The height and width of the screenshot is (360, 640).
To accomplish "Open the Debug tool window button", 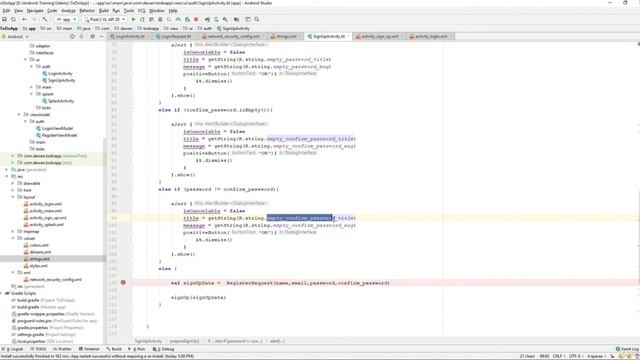I will point(163,349).
